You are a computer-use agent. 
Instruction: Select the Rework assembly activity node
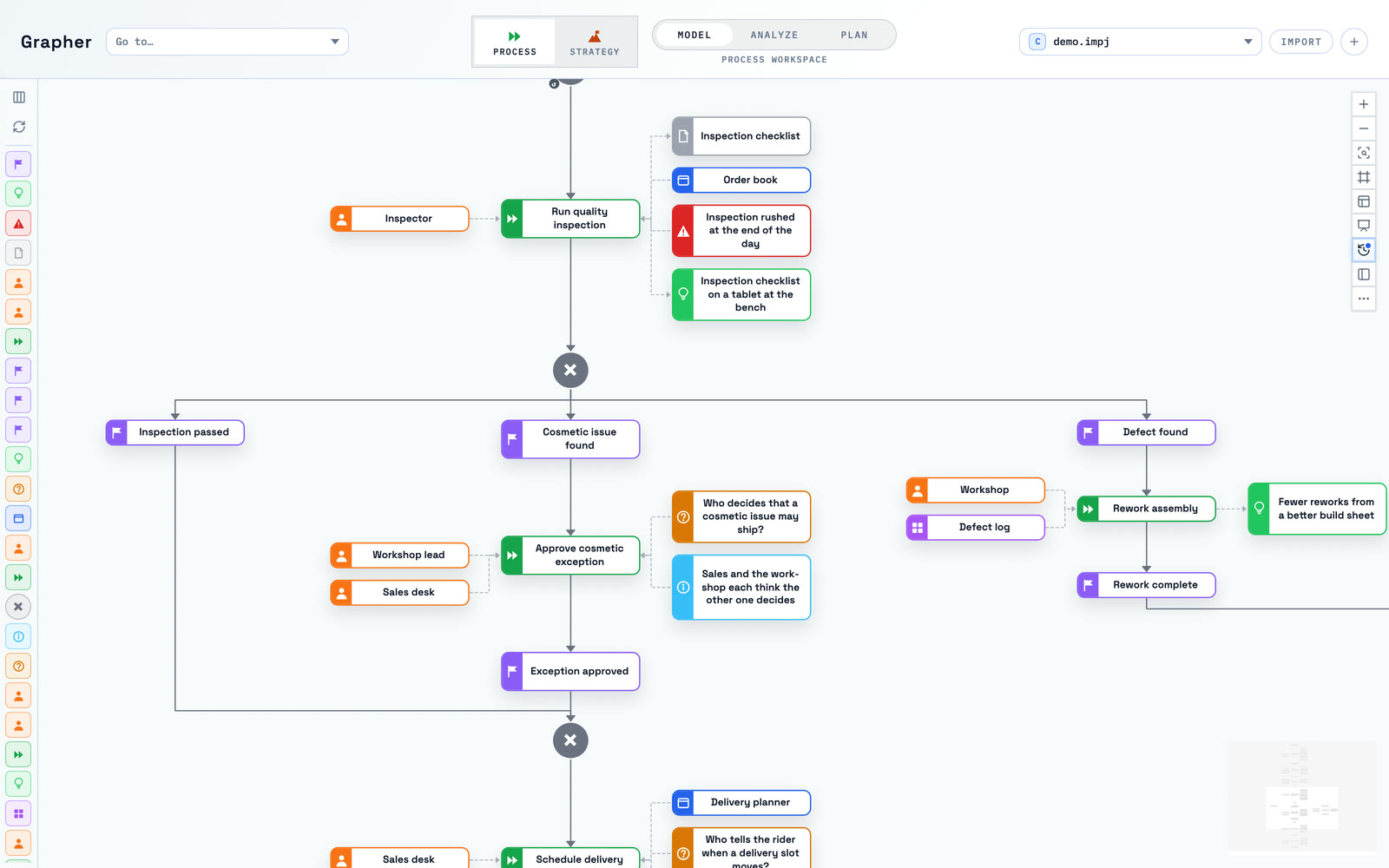(1146, 509)
